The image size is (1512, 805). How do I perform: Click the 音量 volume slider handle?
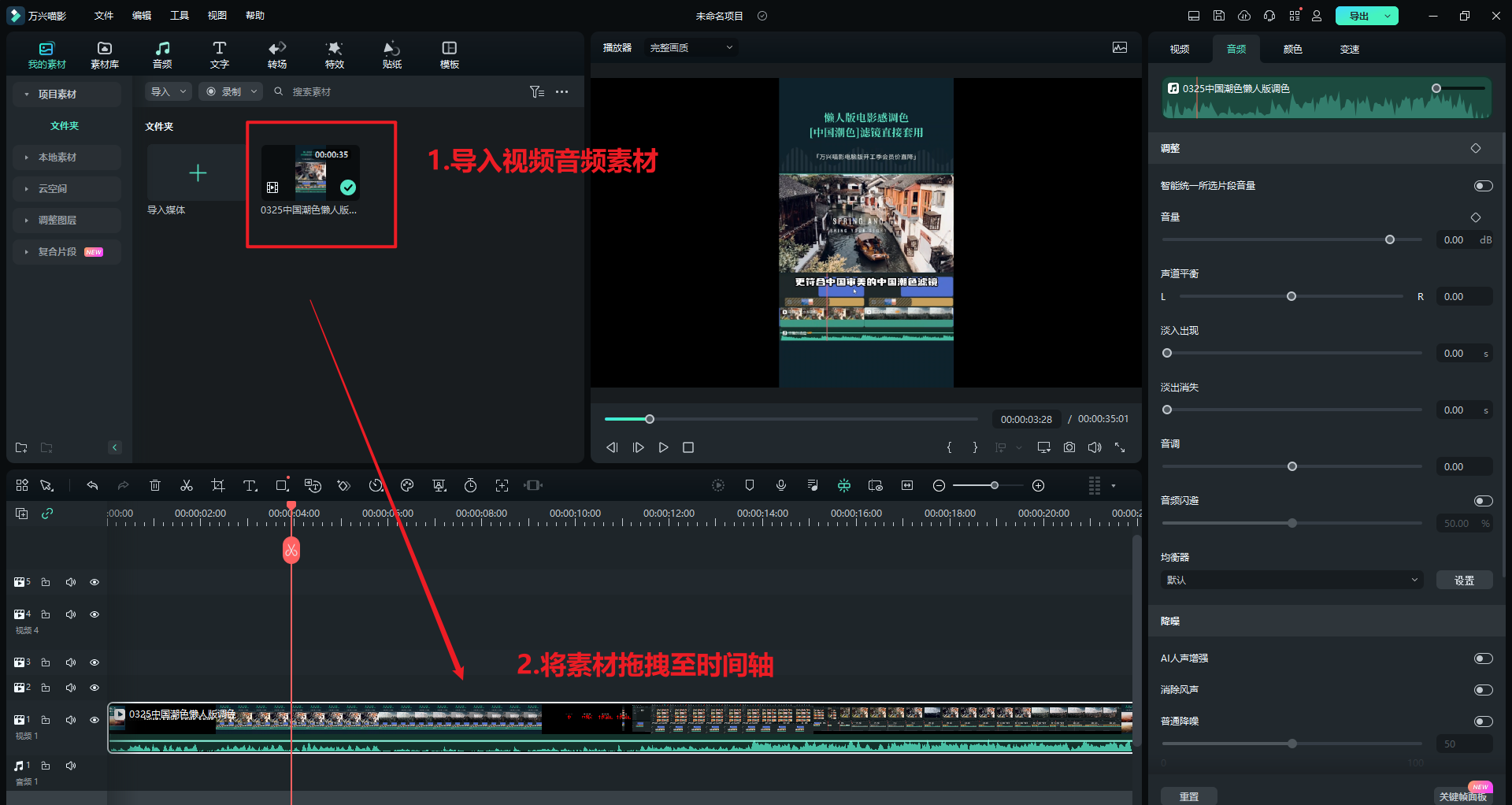click(x=1390, y=239)
